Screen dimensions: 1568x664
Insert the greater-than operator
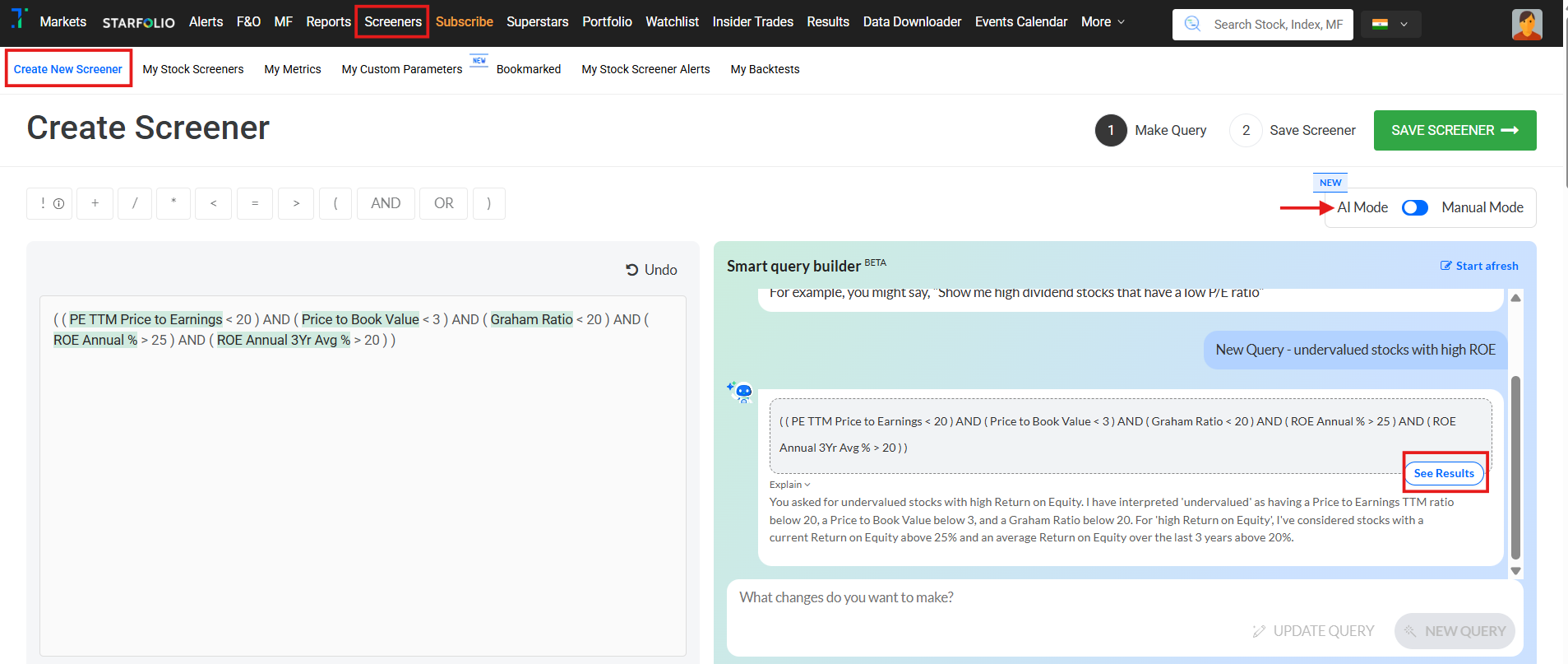coord(296,203)
